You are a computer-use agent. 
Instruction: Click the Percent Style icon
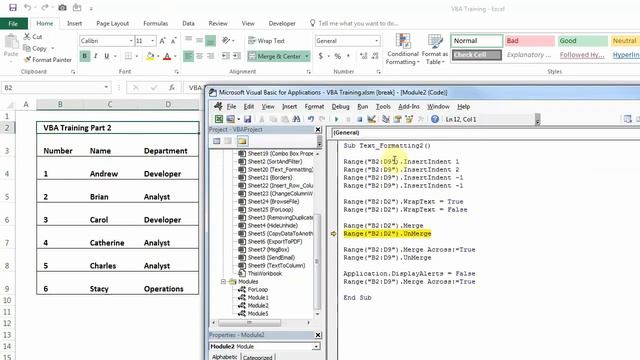tap(338, 56)
